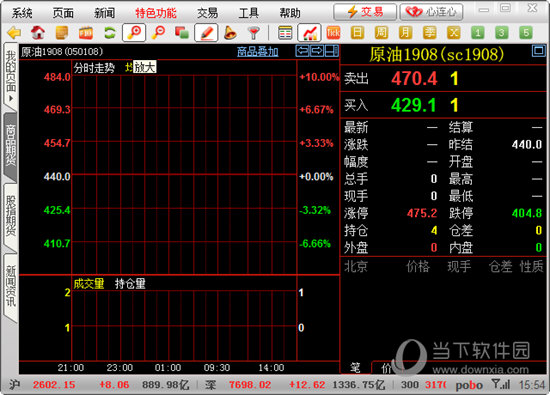Open the 帮助 menu
550x395 pixels.
pos(290,13)
